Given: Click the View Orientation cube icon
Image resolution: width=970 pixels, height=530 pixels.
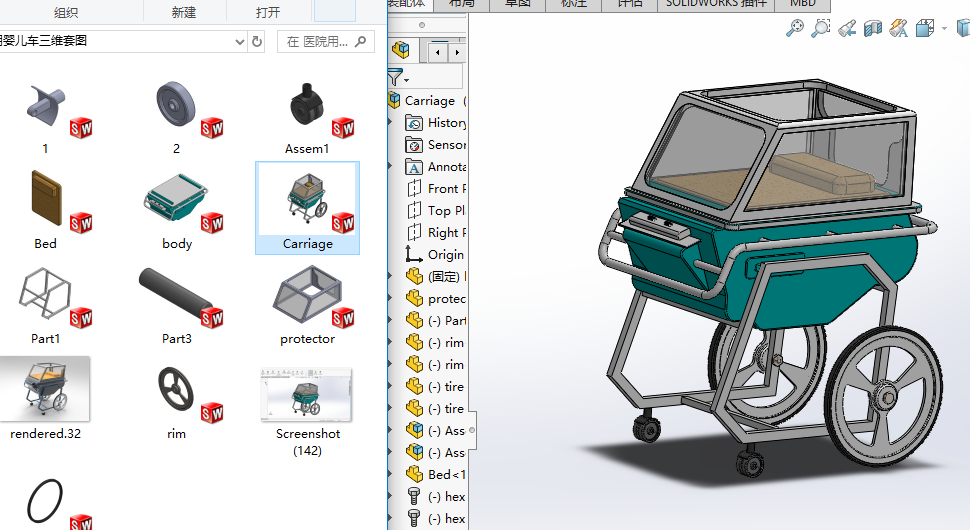Looking at the screenshot, I should point(925,28).
